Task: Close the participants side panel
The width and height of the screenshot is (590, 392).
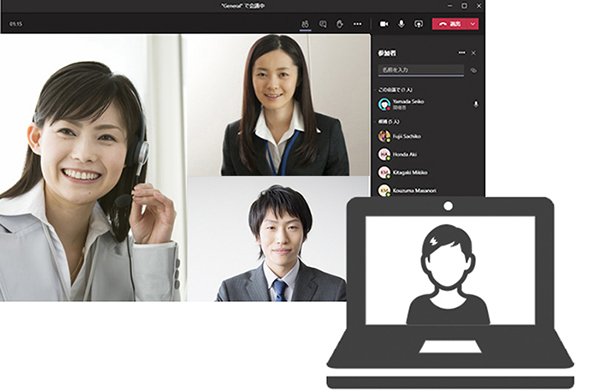Action: click(473, 53)
